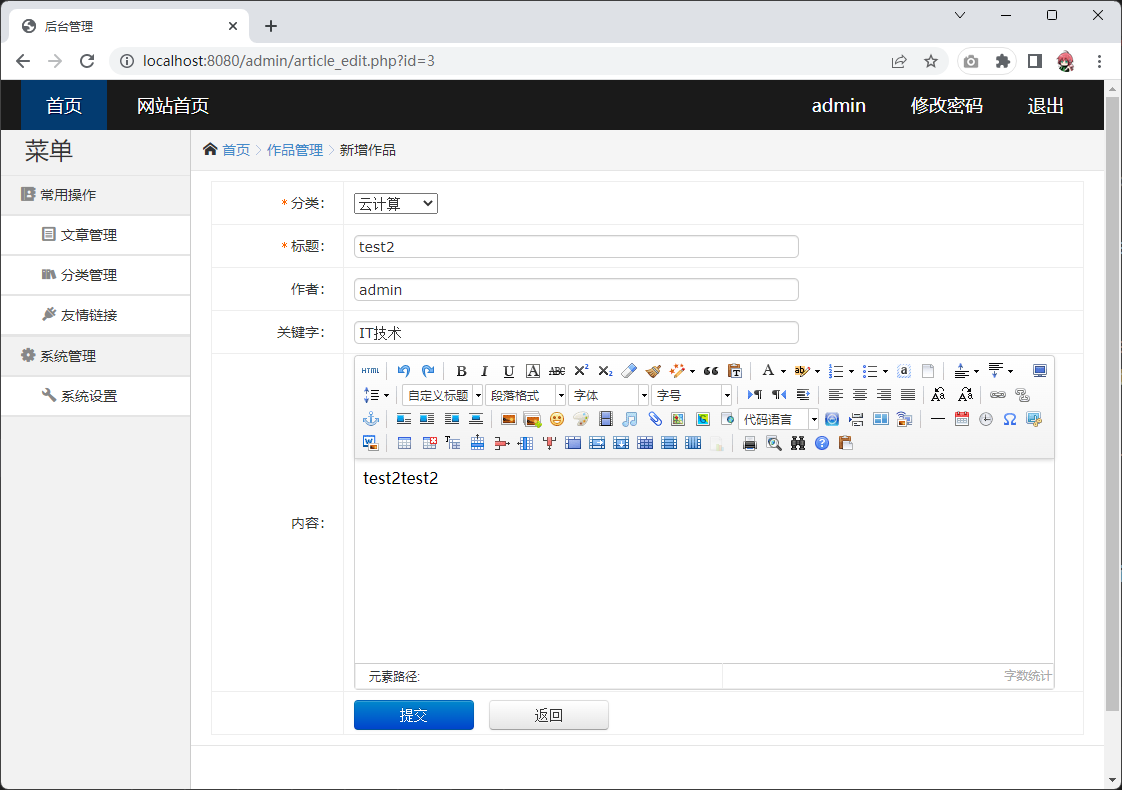
Task: Toggle italic formatting in the editor
Action: (x=485, y=371)
